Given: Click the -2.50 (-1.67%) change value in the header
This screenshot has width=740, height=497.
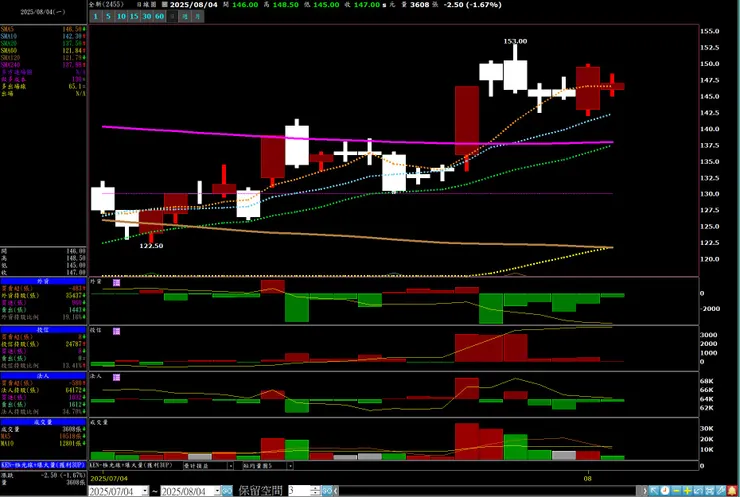Looking at the screenshot, I should tap(472, 5).
